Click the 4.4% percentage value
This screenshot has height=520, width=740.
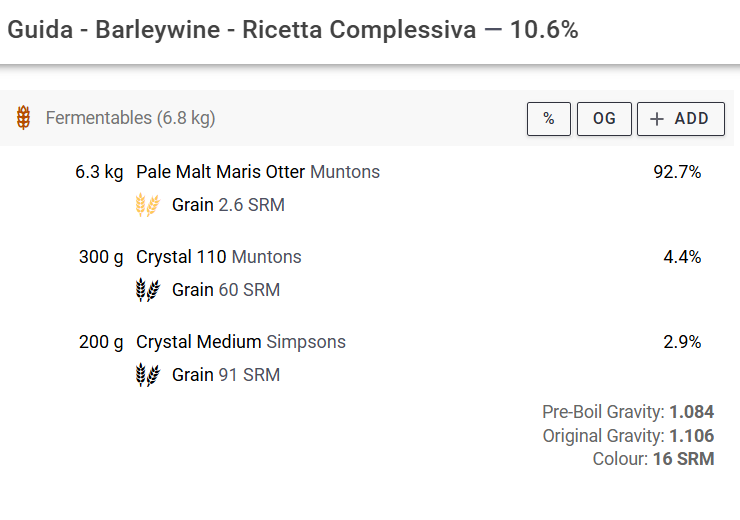click(x=682, y=257)
